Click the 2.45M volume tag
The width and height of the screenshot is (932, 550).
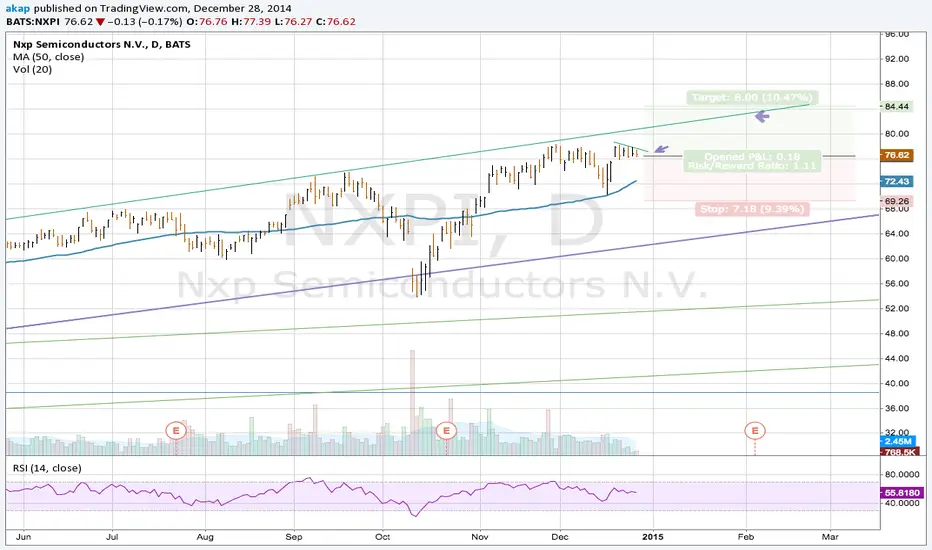click(898, 441)
